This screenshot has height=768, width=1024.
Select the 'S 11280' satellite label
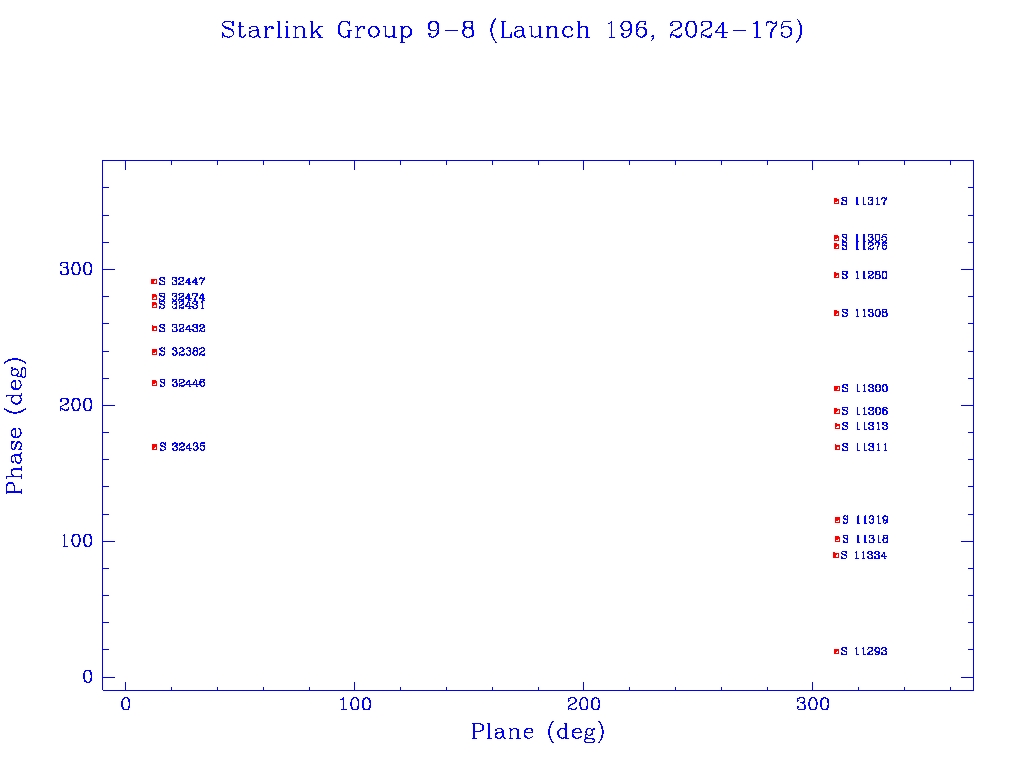[864, 276]
